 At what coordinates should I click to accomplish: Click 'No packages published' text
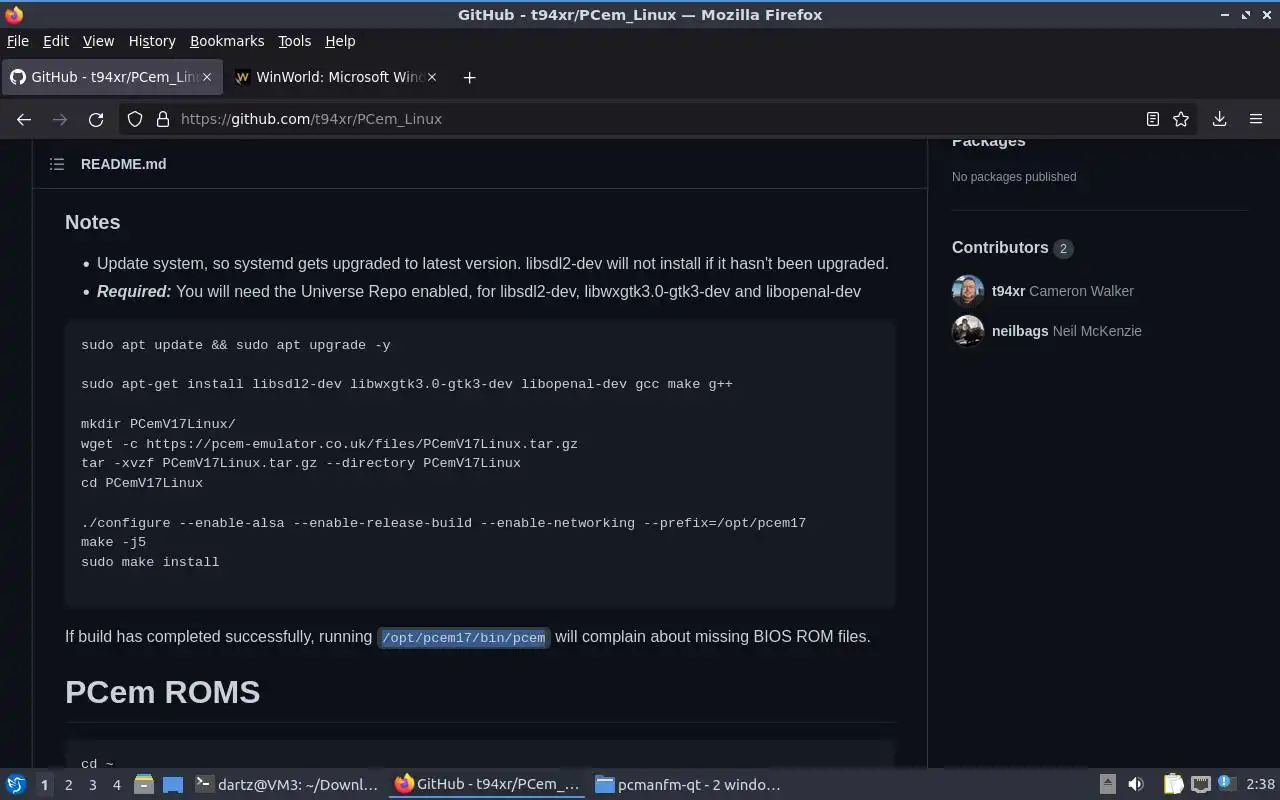(1014, 177)
